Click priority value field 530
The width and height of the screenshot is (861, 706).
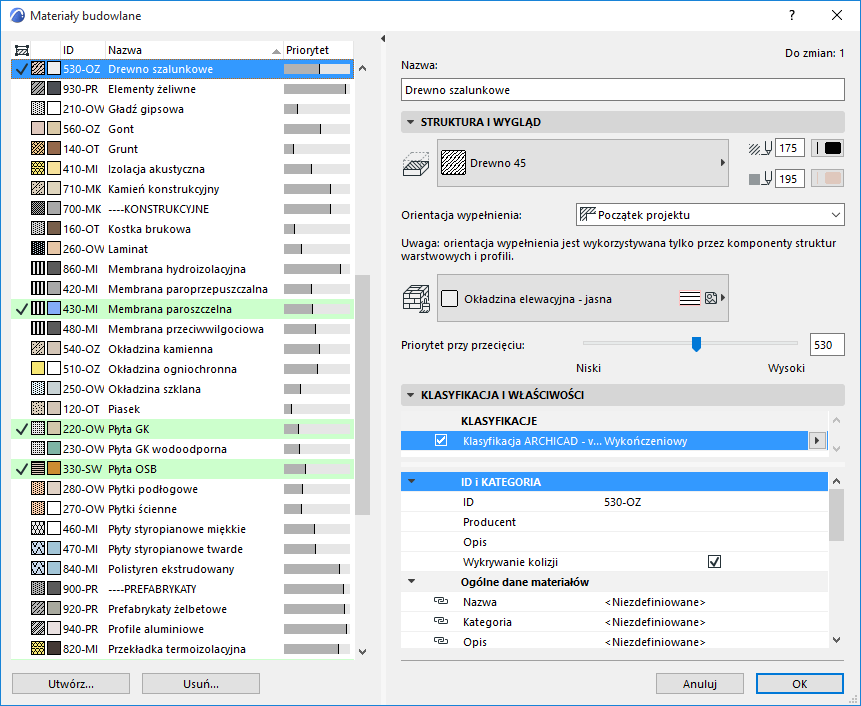click(x=827, y=345)
